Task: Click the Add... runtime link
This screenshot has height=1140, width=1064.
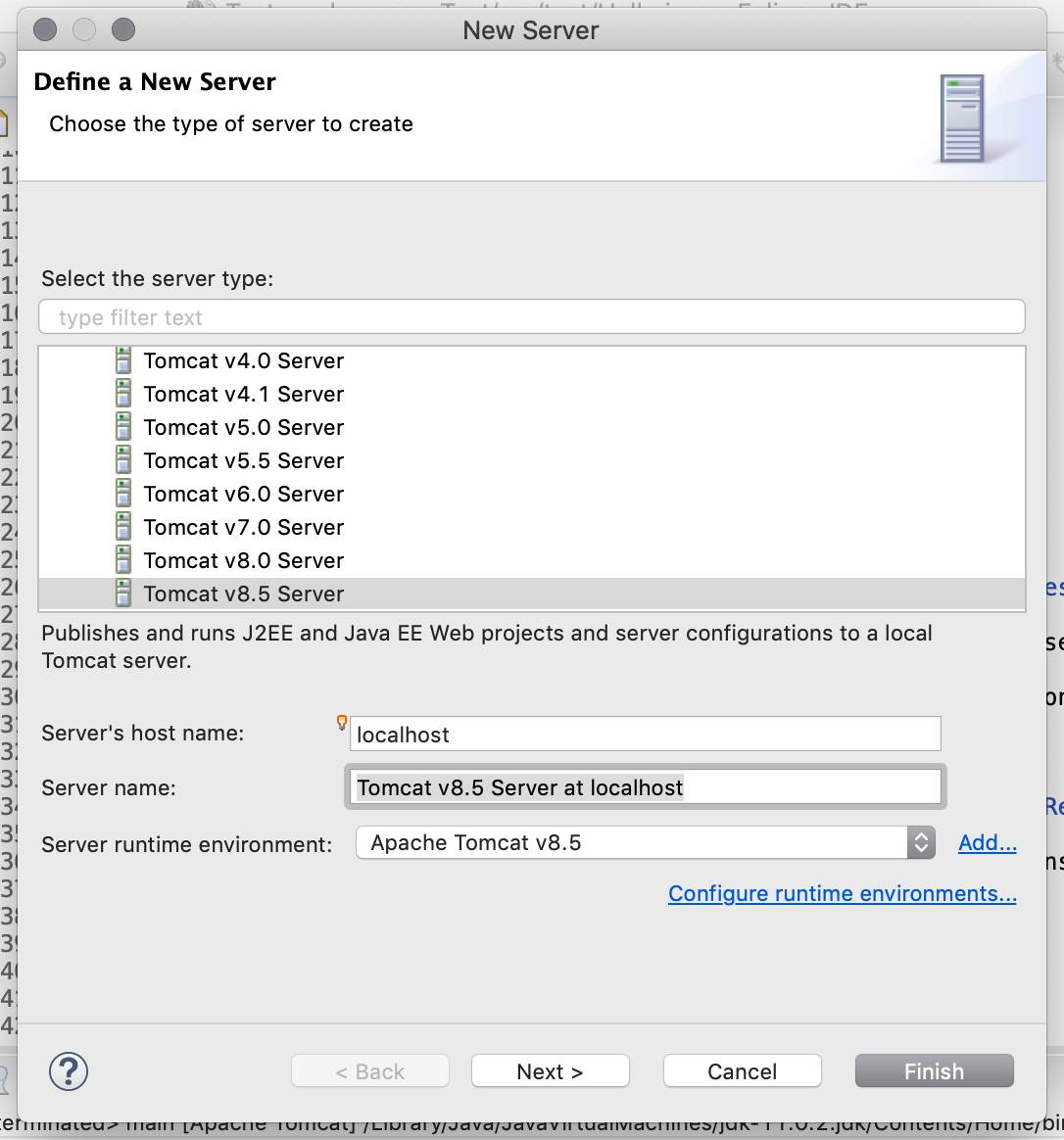Action: tap(987, 842)
